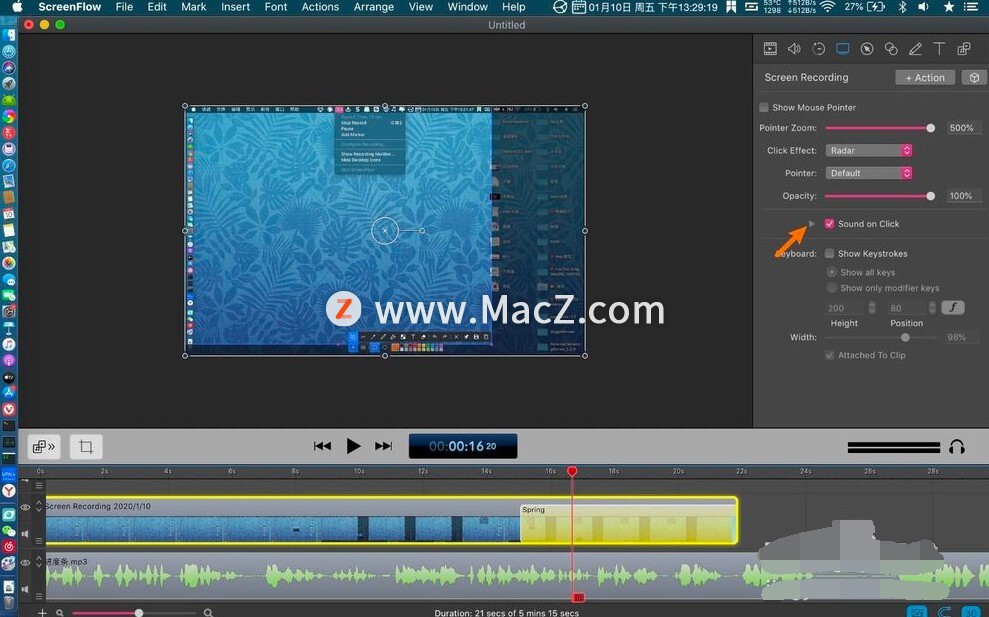Click the Wi-Fi icon in the menu bar
989x617 pixels.
[828, 7]
